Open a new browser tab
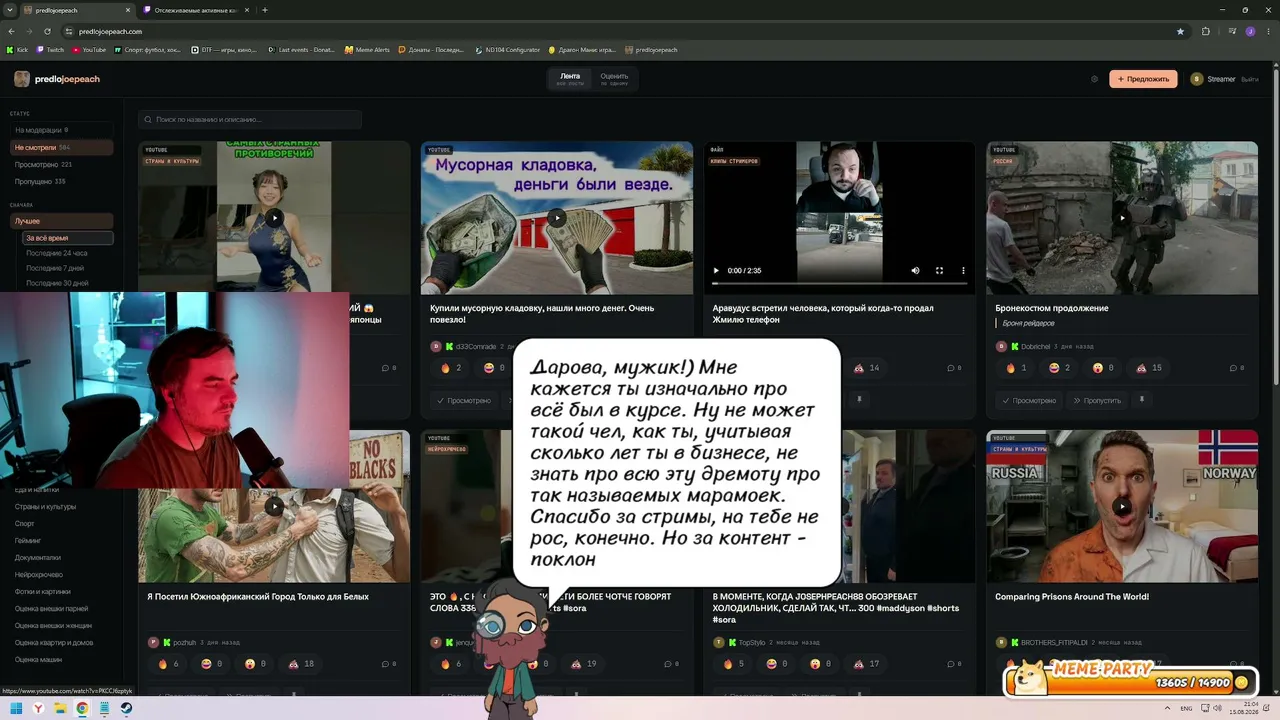Screen dimensions: 1280x720 coord(264,10)
